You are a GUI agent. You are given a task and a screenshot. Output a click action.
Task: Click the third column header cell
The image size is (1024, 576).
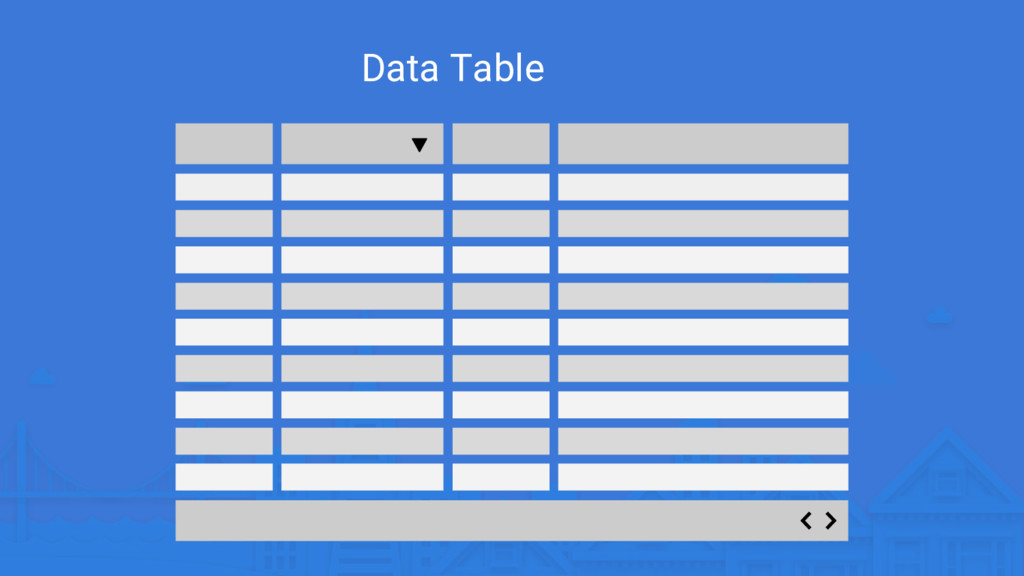tap(501, 144)
